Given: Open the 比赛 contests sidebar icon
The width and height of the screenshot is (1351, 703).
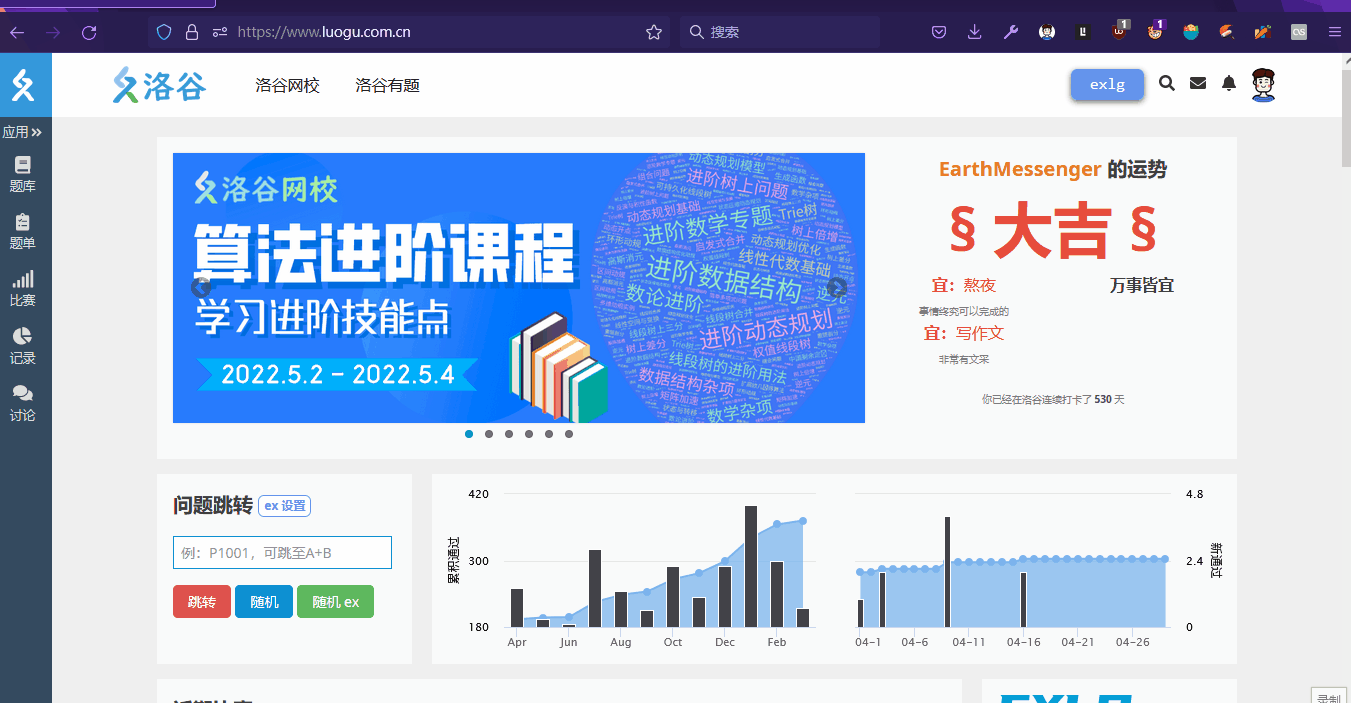Looking at the screenshot, I should 26,287.
